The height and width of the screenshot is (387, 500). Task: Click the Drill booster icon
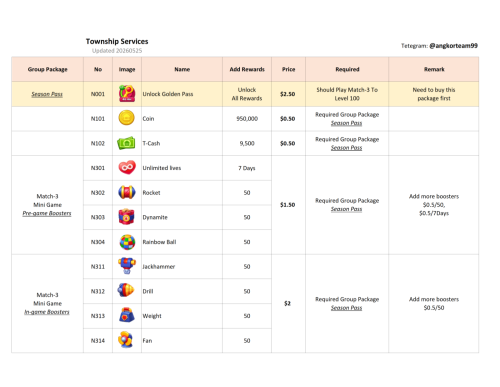coord(126,290)
